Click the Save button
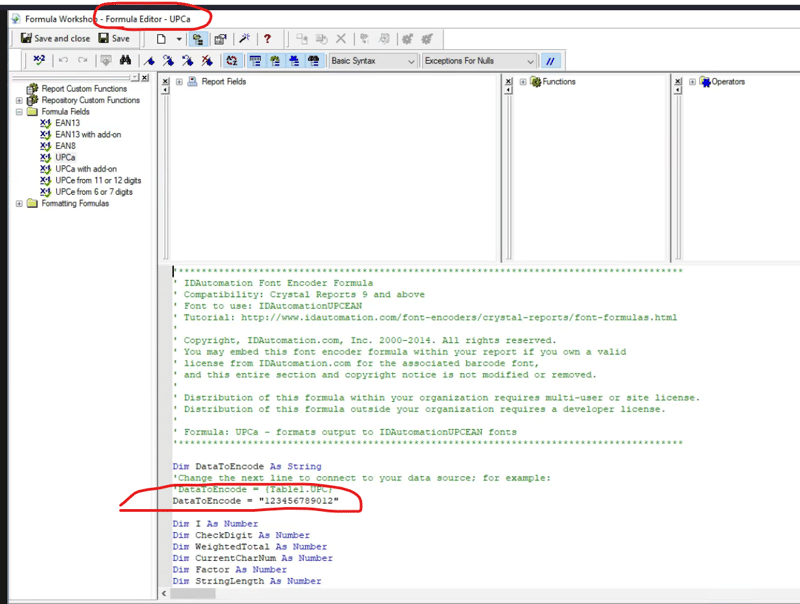The width and height of the screenshot is (800, 604). click(114, 39)
